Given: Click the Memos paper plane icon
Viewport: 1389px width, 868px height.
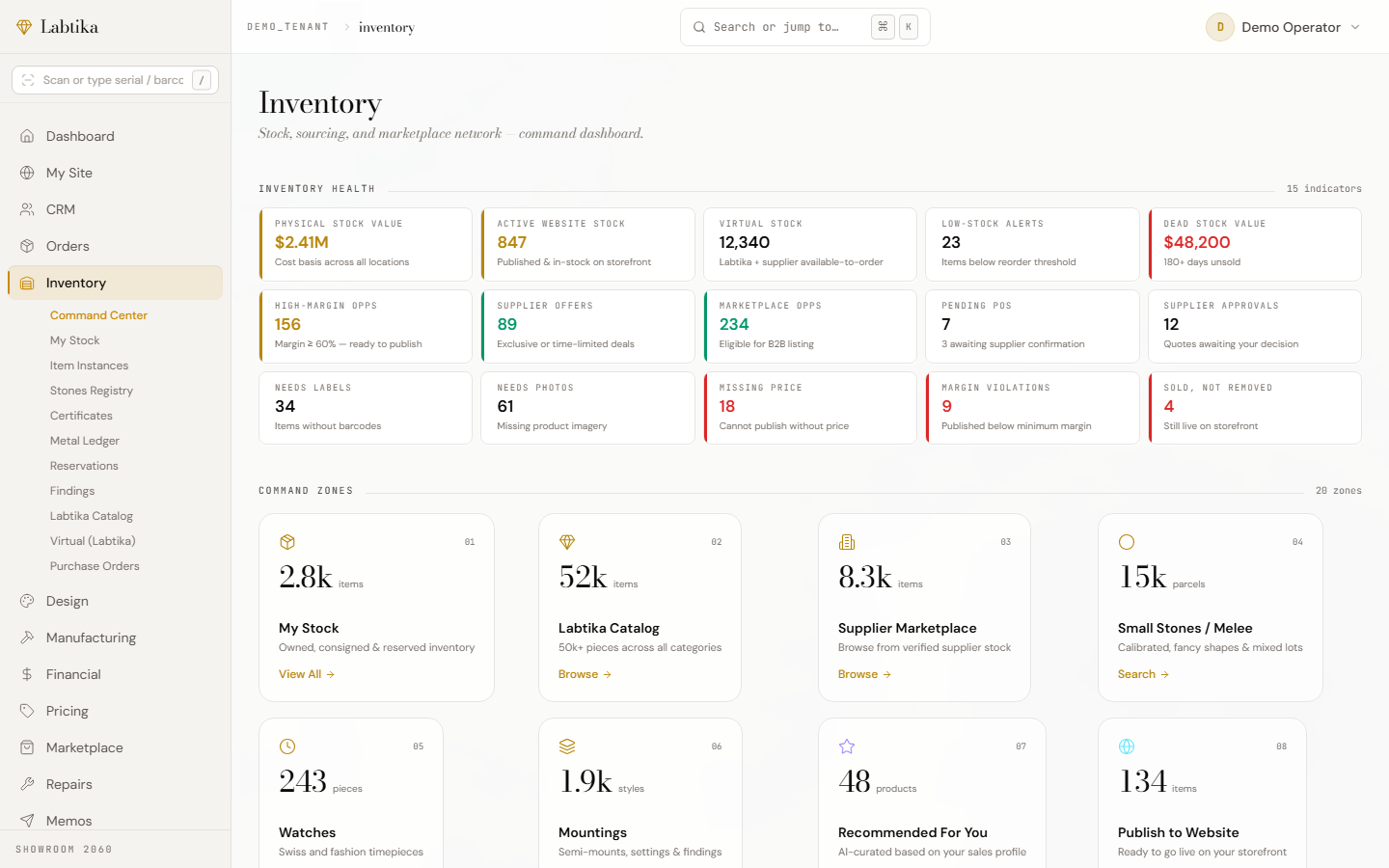Looking at the screenshot, I should (x=27, y=821).
